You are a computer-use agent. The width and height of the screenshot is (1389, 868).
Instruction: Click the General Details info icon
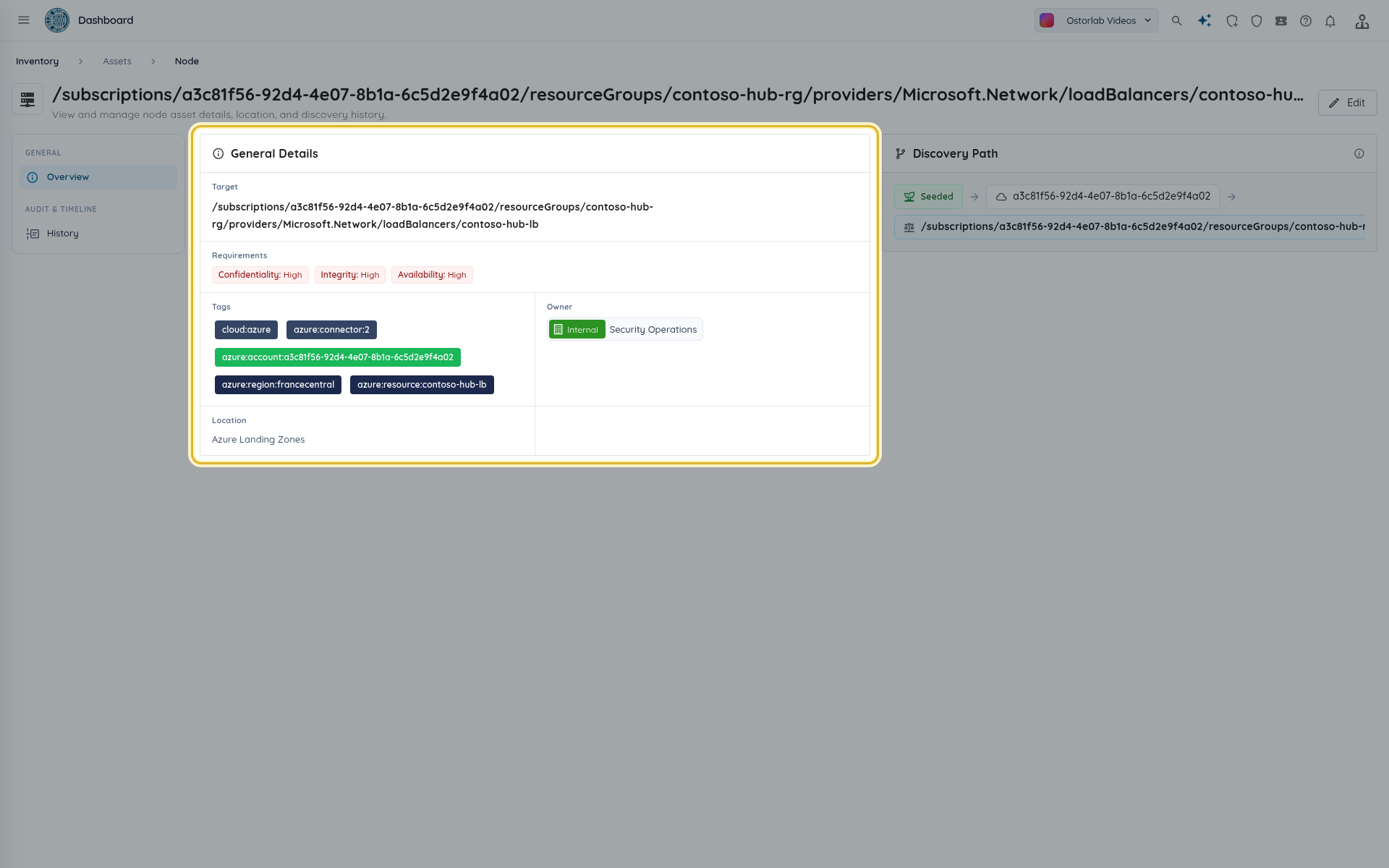[218, 153]
